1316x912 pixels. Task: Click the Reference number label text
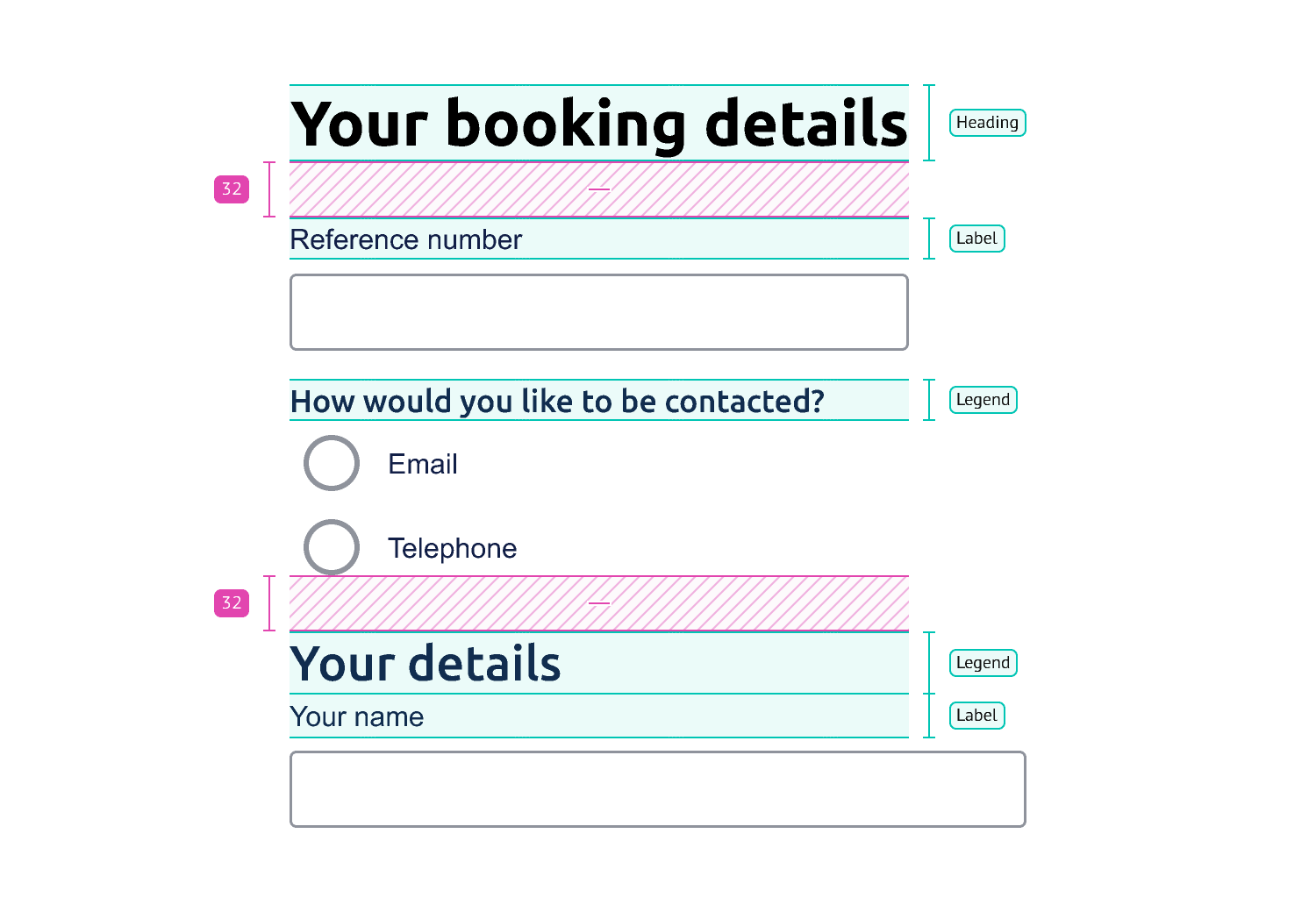[406, 239]
